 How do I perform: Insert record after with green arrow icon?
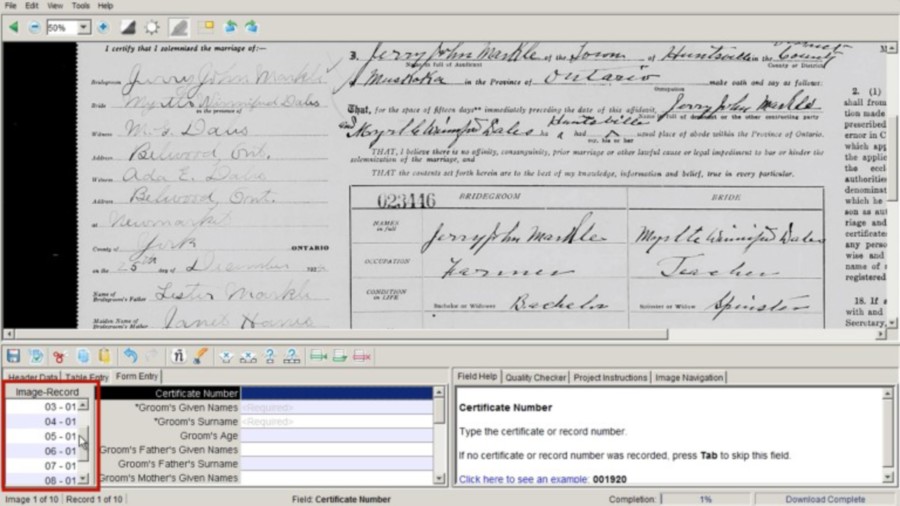(x=340, y=356)
